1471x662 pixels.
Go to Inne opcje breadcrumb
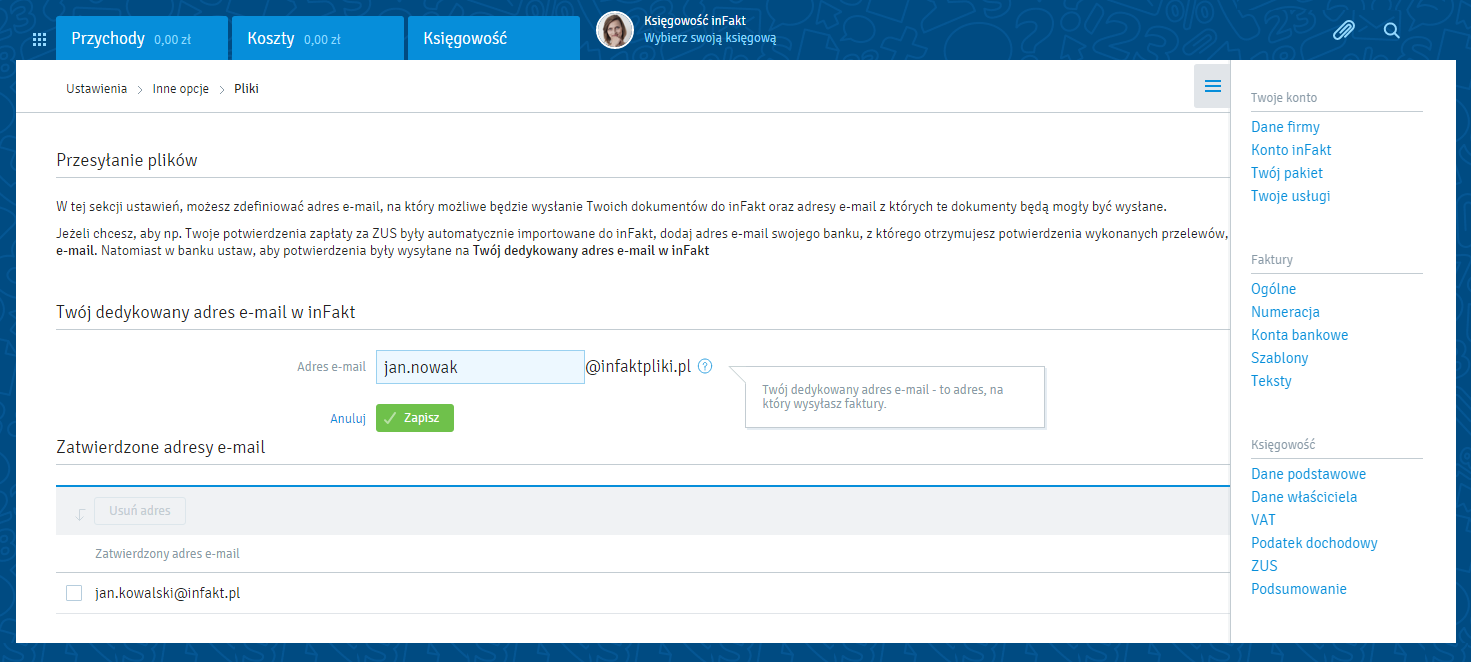pyautogui.click(x=181, y=89)
